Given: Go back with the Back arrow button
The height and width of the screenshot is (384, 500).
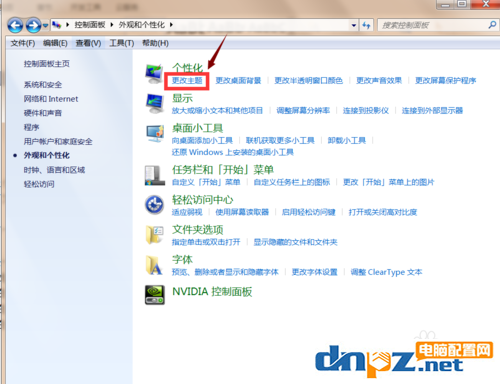Looking at the screenshot, I should tap(15, 25).
